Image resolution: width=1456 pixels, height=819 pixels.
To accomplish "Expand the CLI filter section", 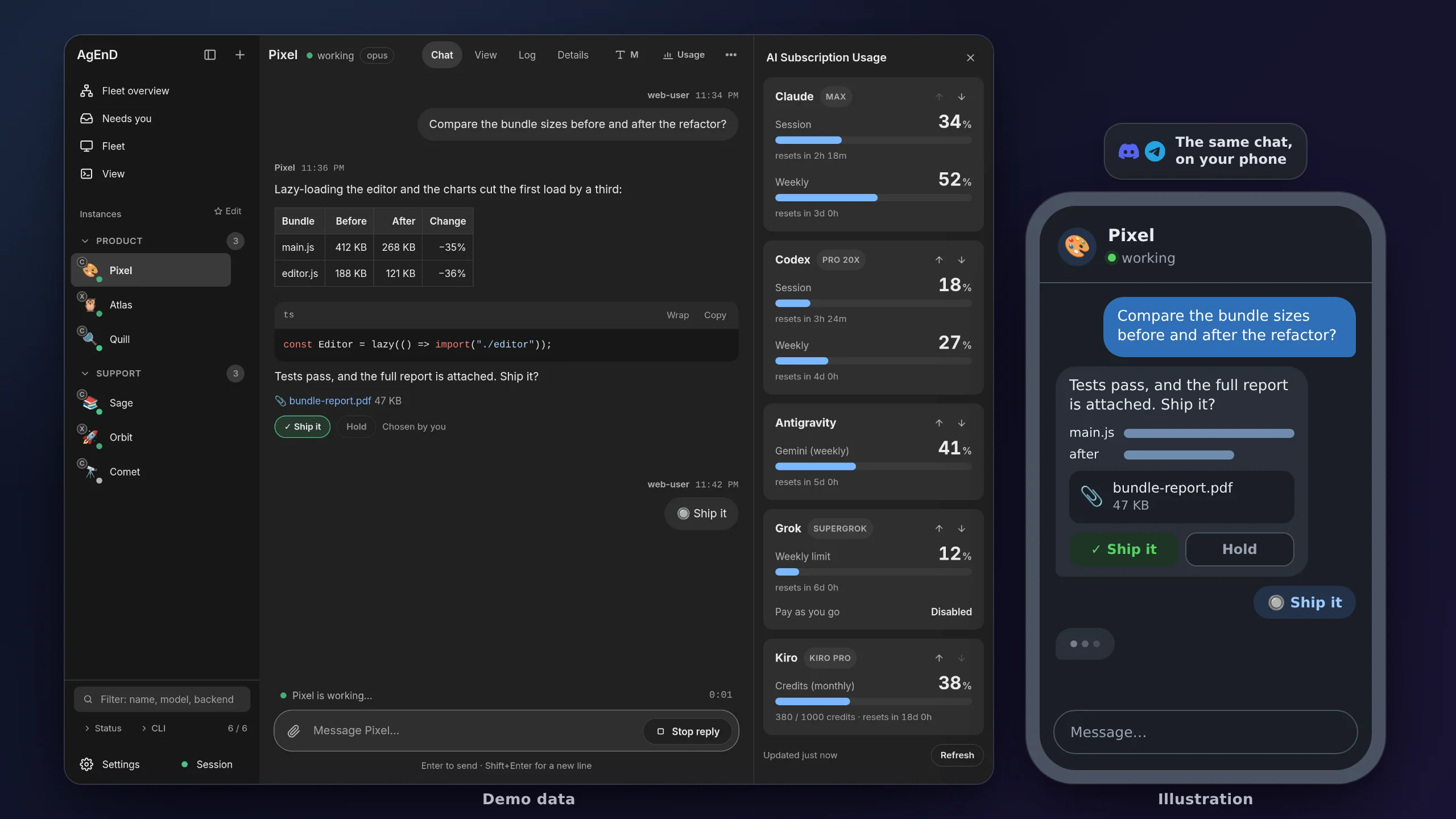I will 154,729.
